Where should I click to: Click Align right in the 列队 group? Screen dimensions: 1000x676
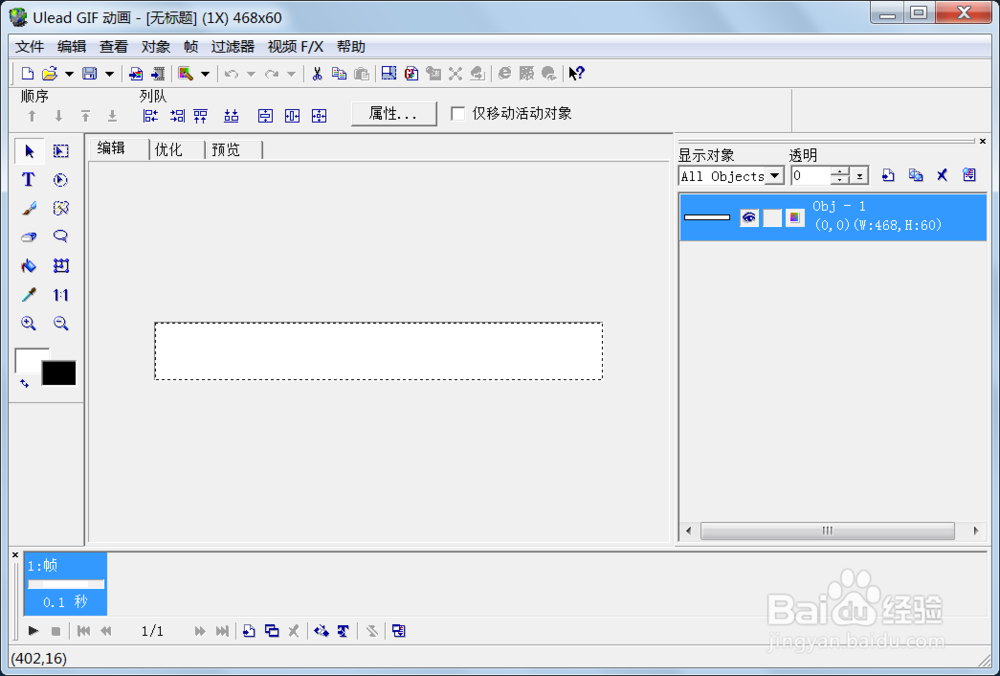177,115
